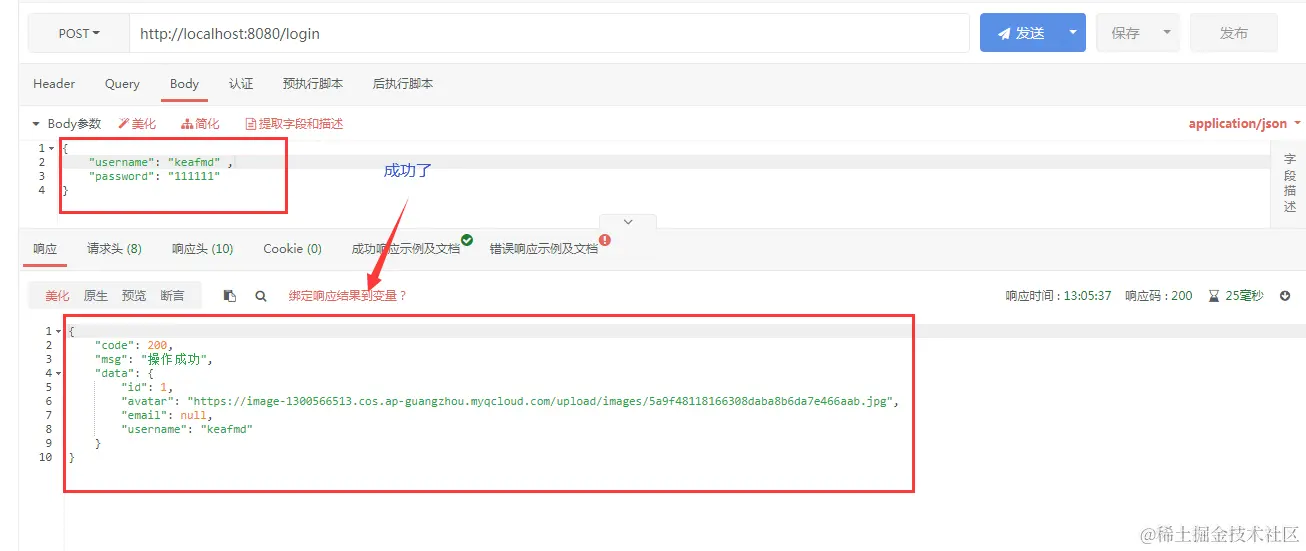The image size is (1306, 551).
Task: Open the 错误响应示例及文档 tab
Action: coord(543,249)
